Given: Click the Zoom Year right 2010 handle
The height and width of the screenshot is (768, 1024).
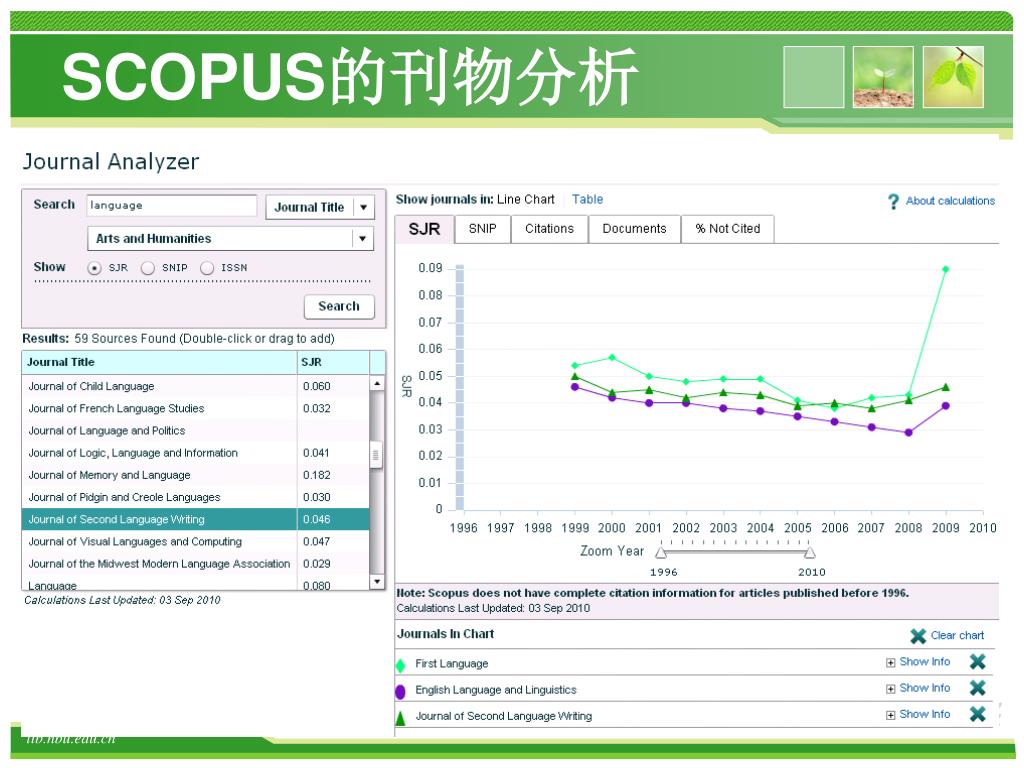Looking at the screenshot, I should click(810, 553).
